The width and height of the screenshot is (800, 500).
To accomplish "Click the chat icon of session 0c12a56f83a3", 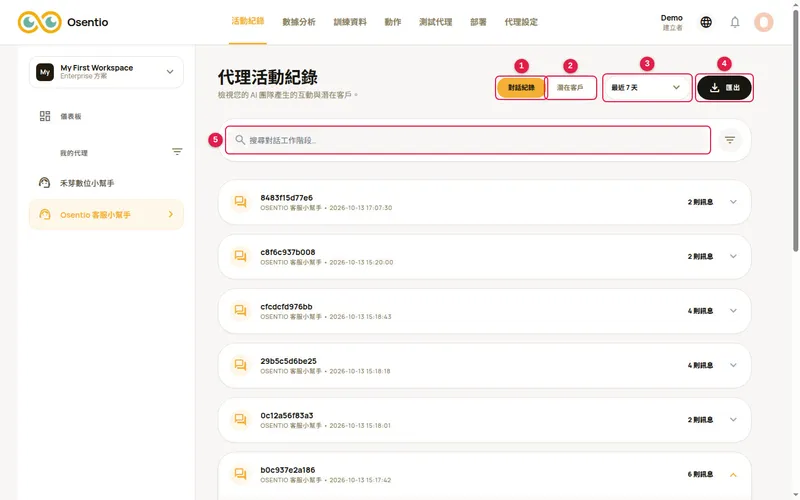I will [x=240, y=419].
